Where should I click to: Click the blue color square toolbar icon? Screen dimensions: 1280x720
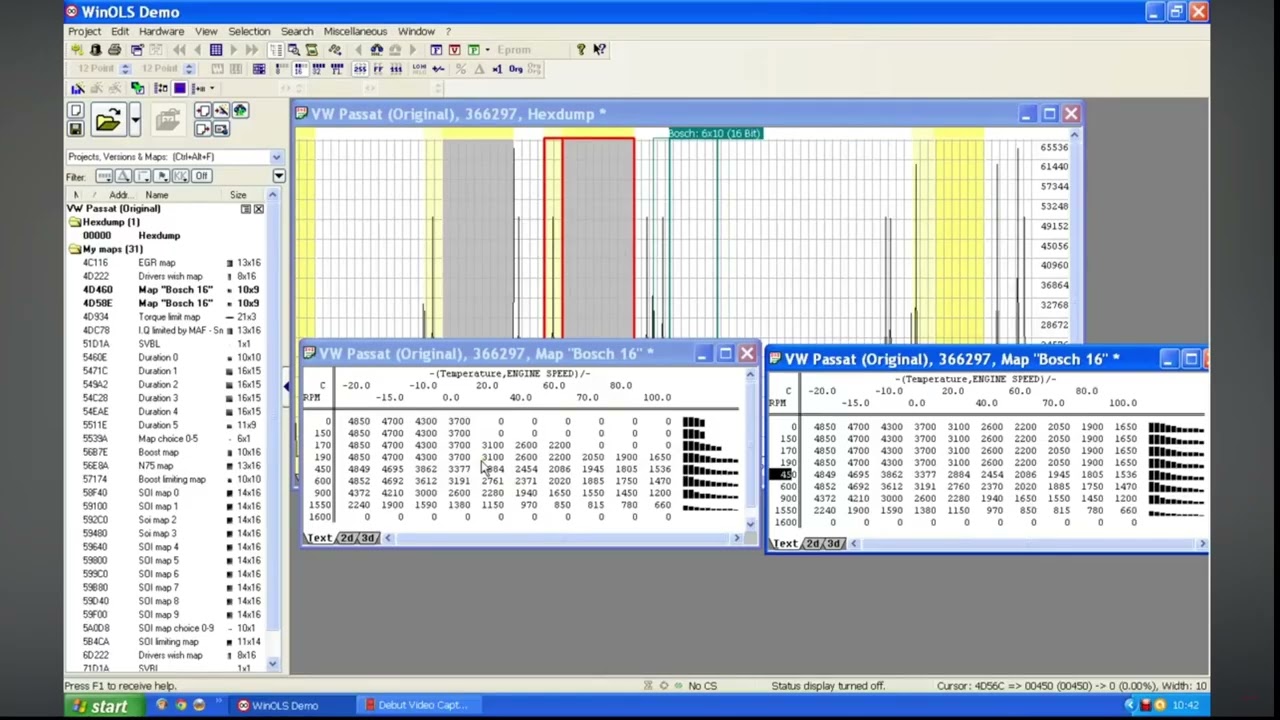179,88
